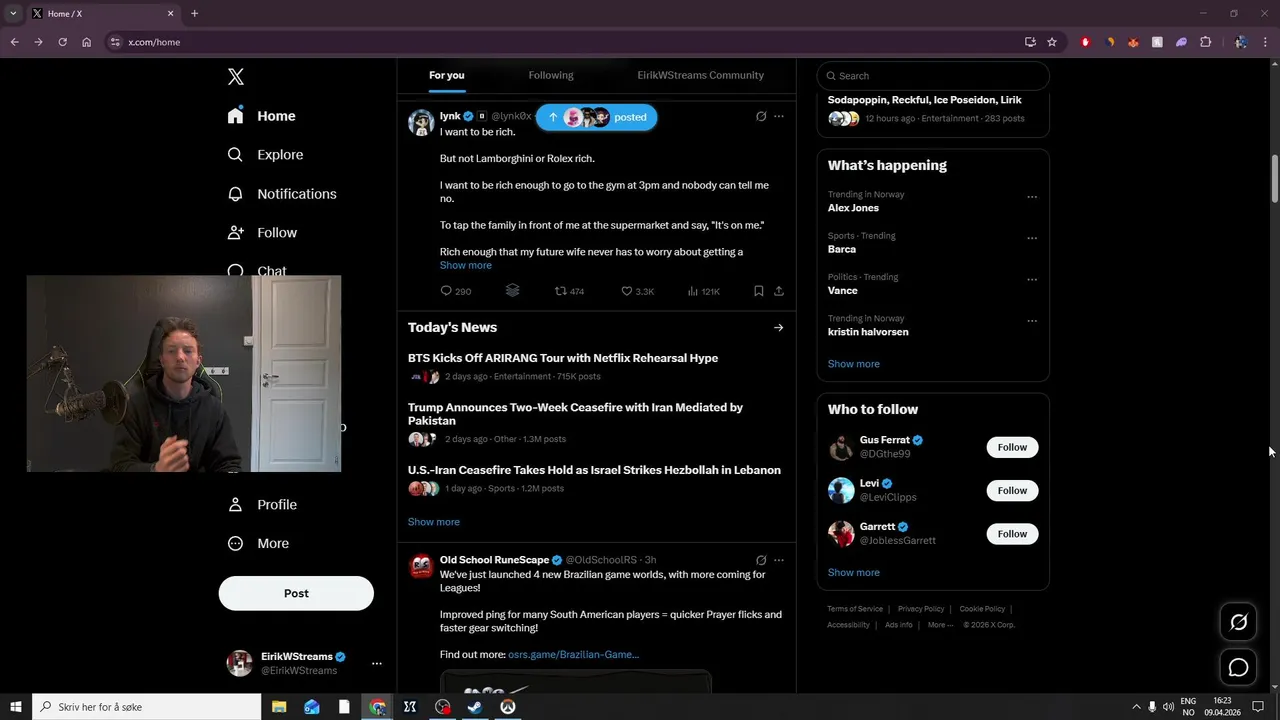The image size is (1280, 720).
Task: Click the browser reload button
Action: point(62,42)
